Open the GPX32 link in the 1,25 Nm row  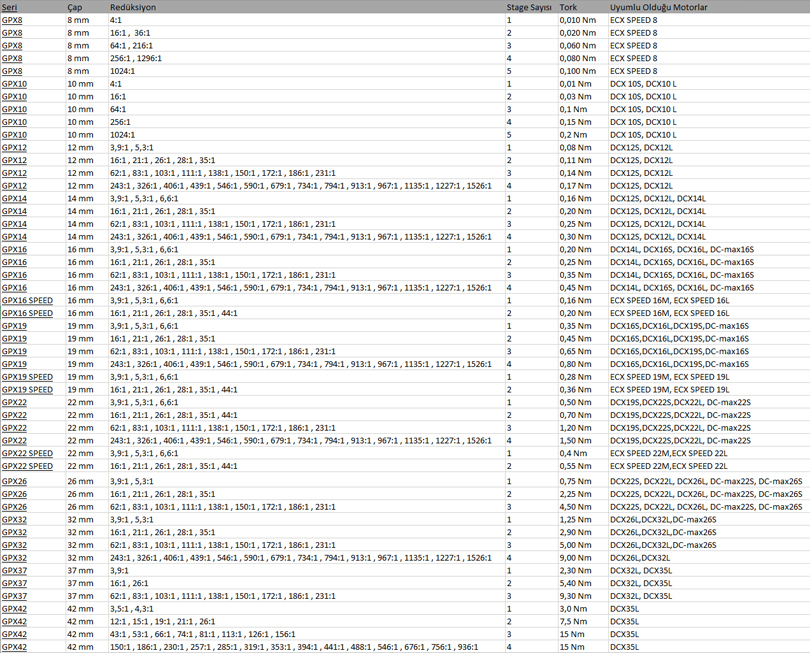[x=14, y=520]
